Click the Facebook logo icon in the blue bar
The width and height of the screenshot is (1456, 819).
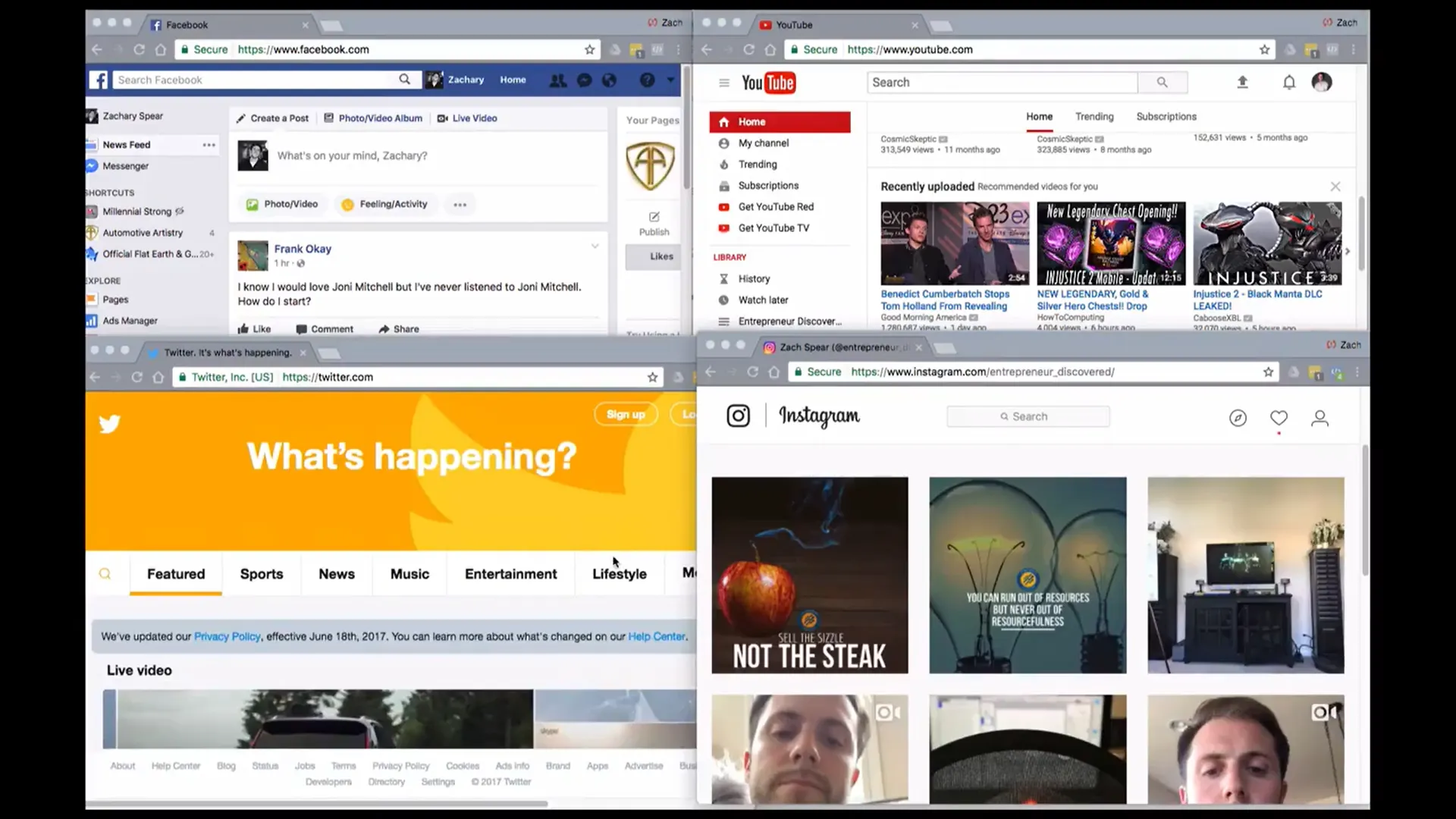coord(99,80)
